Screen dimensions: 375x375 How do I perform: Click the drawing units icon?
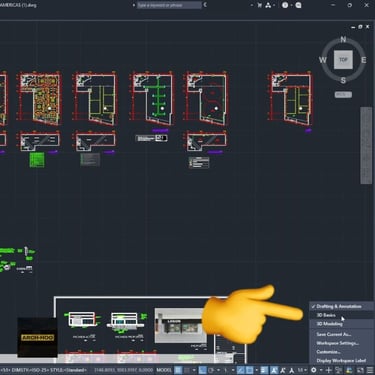[338, 370]
